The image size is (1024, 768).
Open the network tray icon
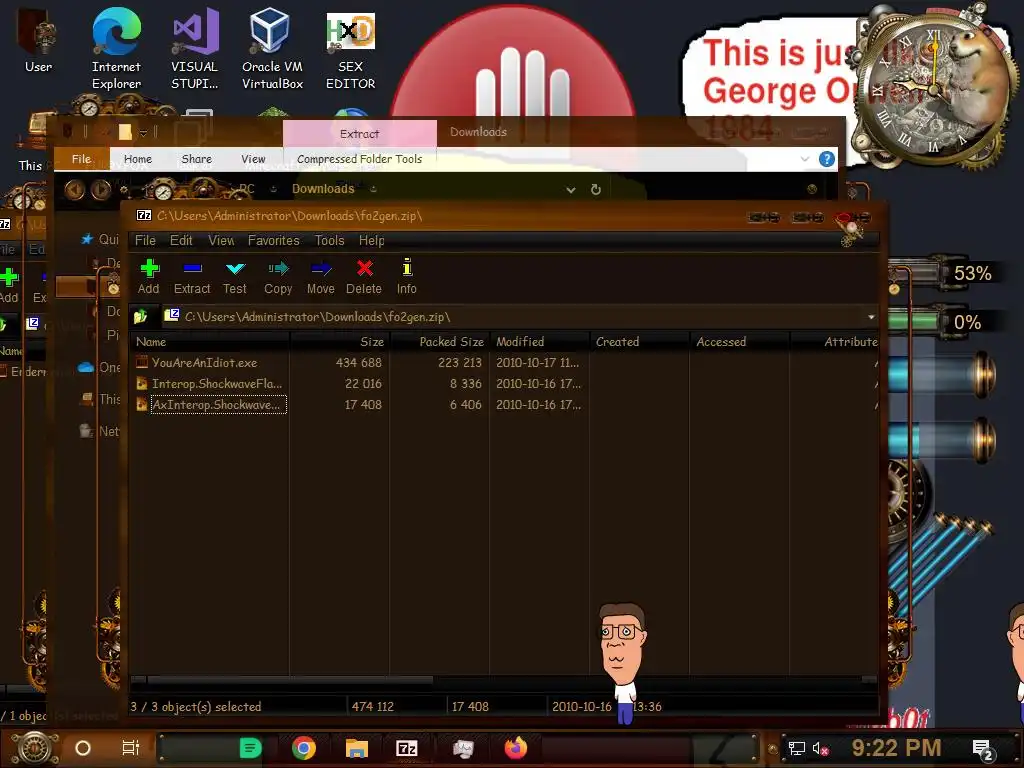click(796, 748)
